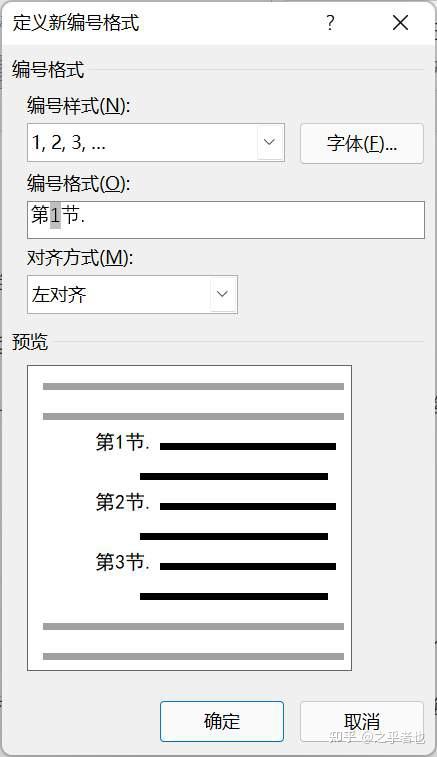
Task: Expand the 对齐方式 dropdown arrow
Action: tap(222, 294)
